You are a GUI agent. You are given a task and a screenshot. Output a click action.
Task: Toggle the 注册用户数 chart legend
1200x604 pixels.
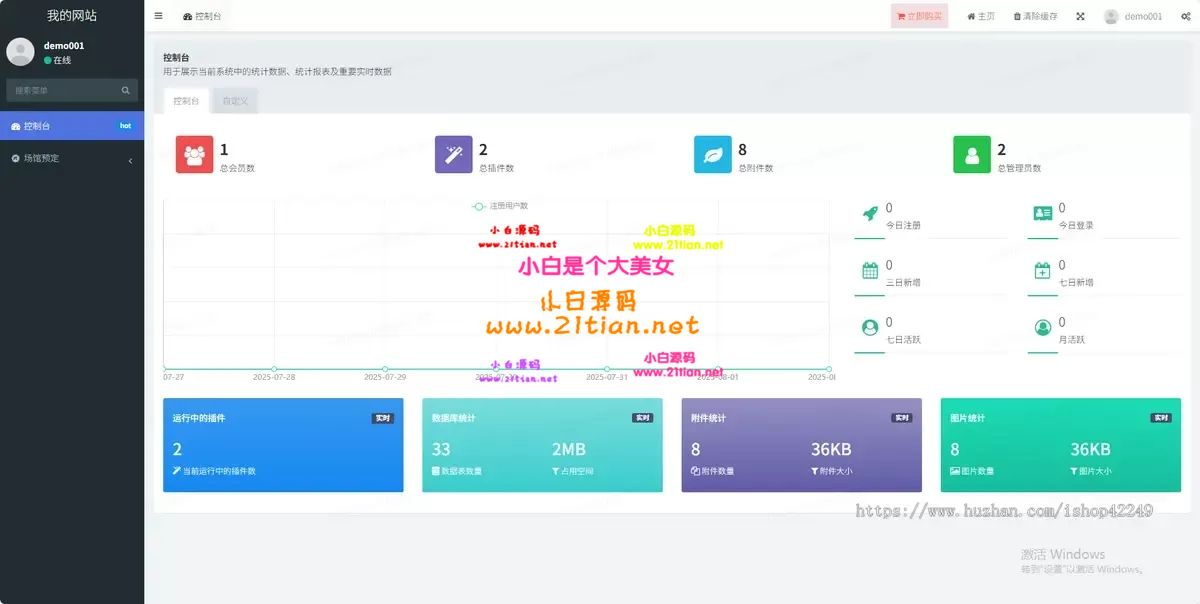[x=500, y=206]
